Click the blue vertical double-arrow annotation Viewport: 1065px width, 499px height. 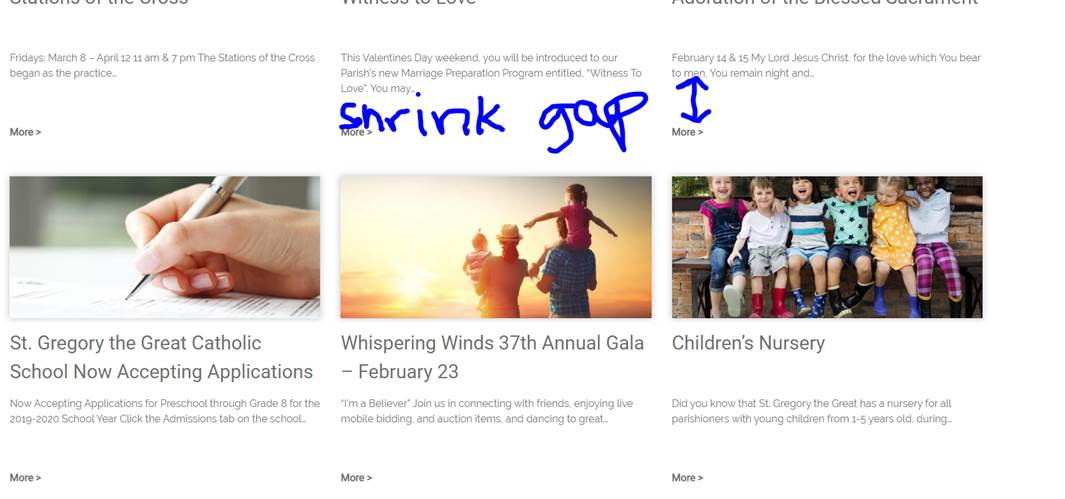click(x=693, y=100)
